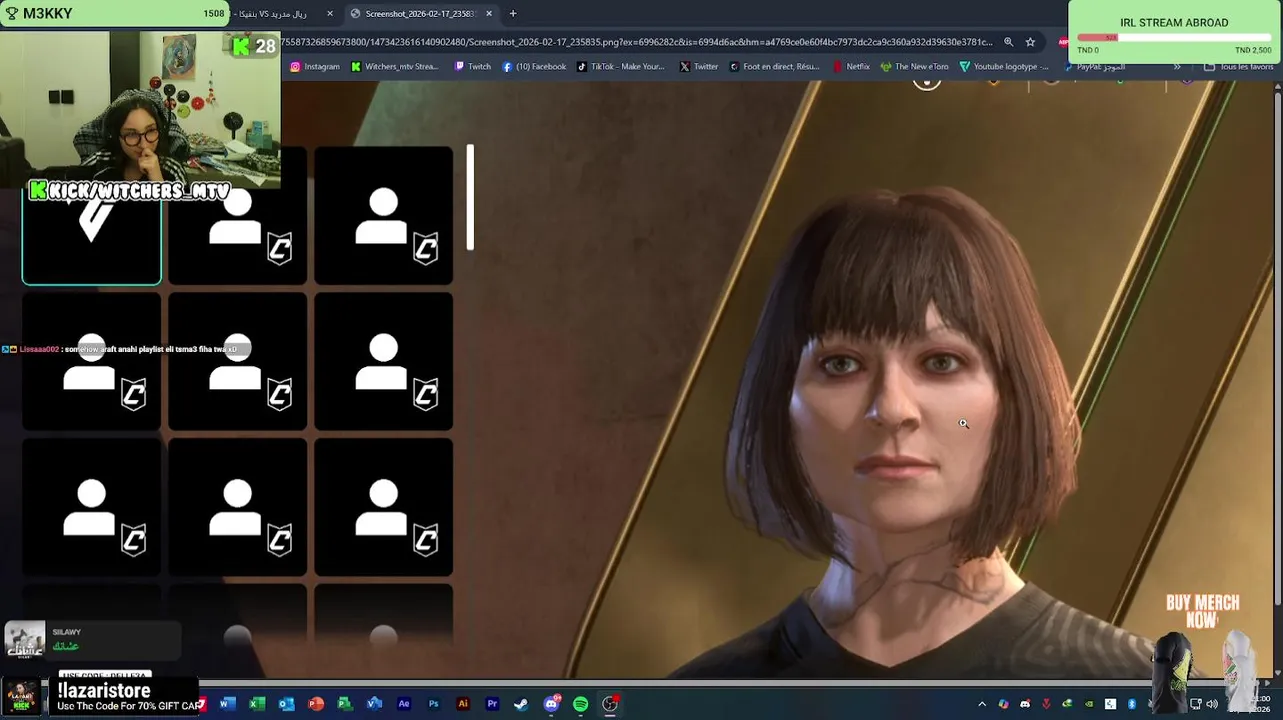Open Word from the taskbar

pyautogui.click(x=227, y=704)
